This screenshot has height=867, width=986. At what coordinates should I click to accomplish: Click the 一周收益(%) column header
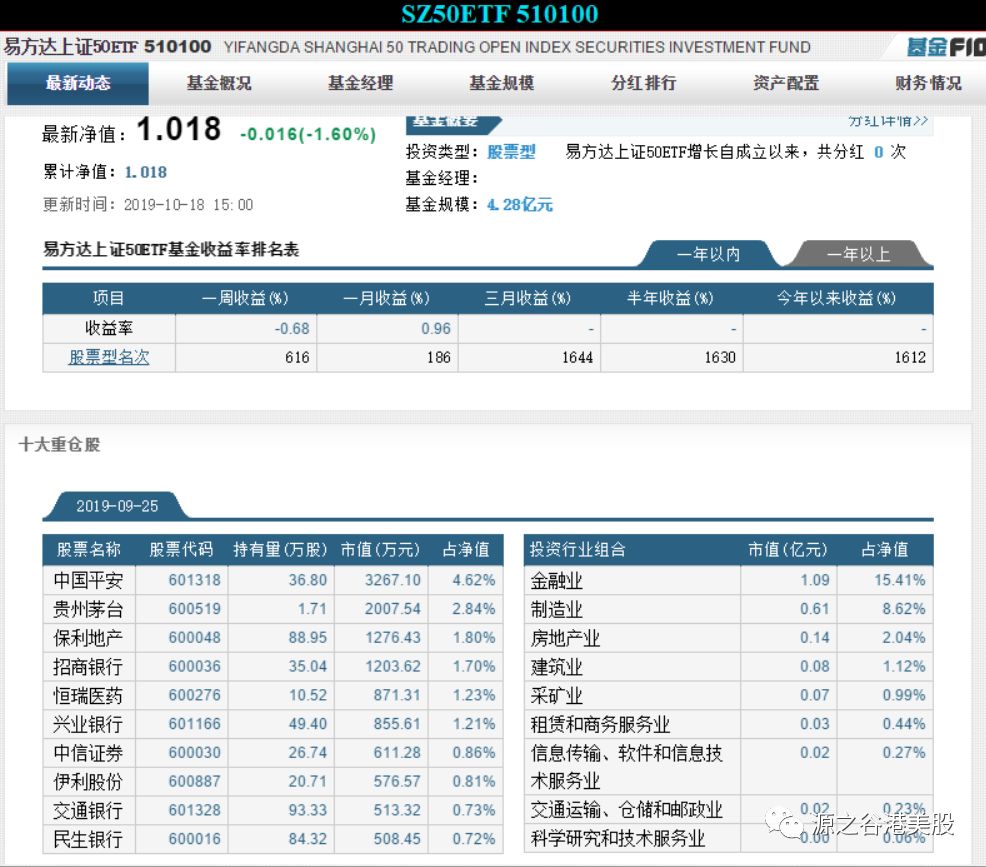(245, 298)
